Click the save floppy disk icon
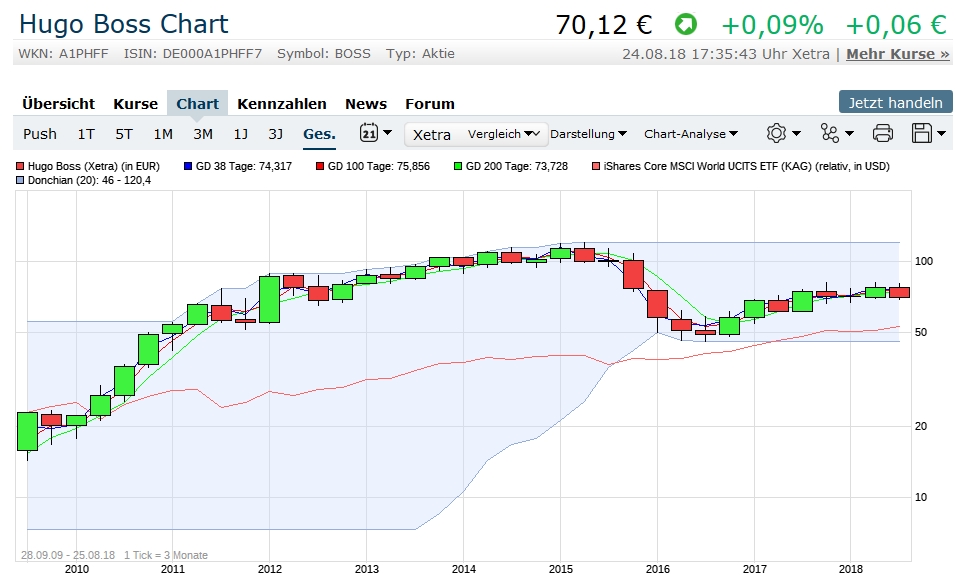This screenshot has height=584, width=956. (x=929, y=133)
